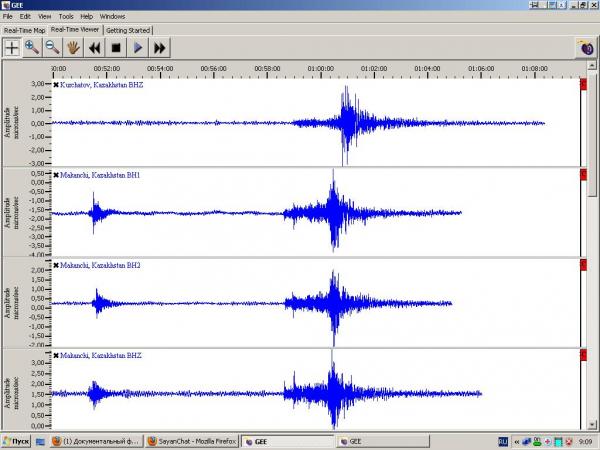
Task: Remove the Makanchi, Kazakhstan BH1 trace
Action: click(x=56, y=175)
